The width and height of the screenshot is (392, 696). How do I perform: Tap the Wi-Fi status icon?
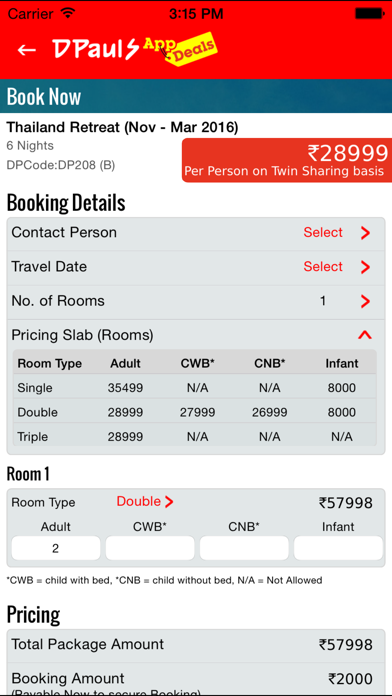pos(68,13)
